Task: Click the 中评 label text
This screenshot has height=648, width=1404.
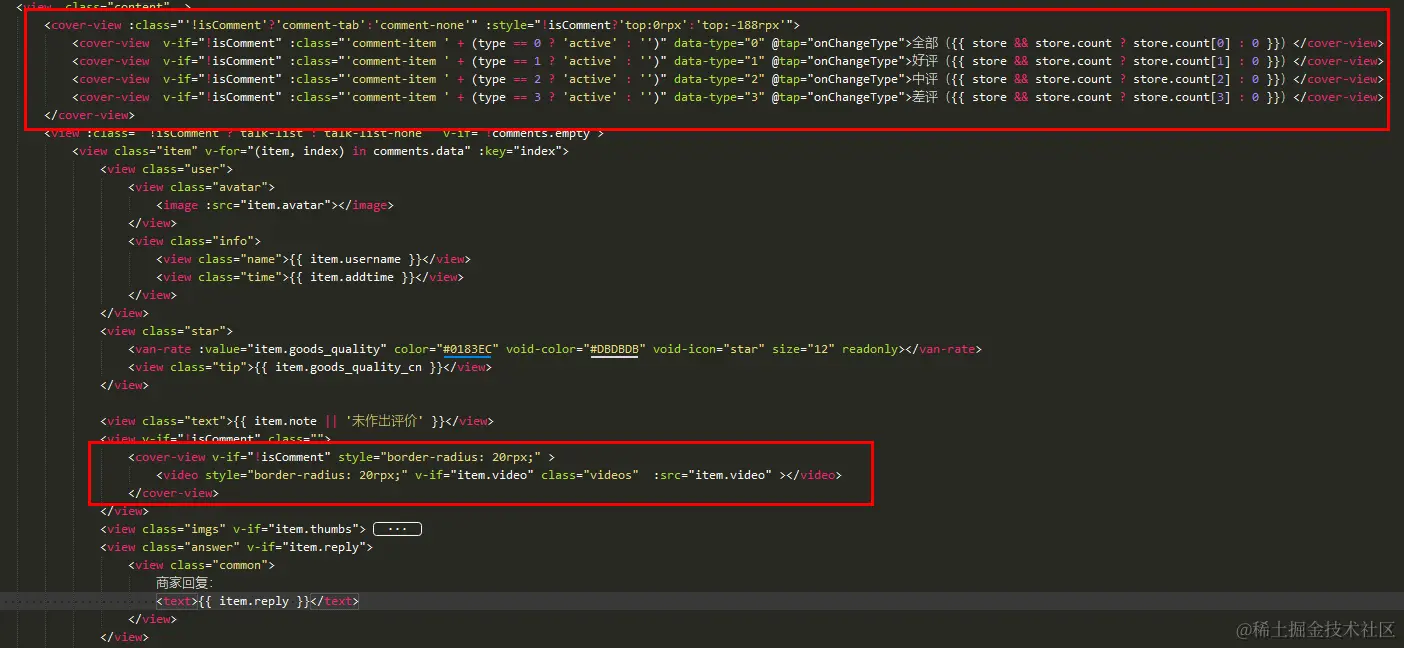Action: [923, 79]
